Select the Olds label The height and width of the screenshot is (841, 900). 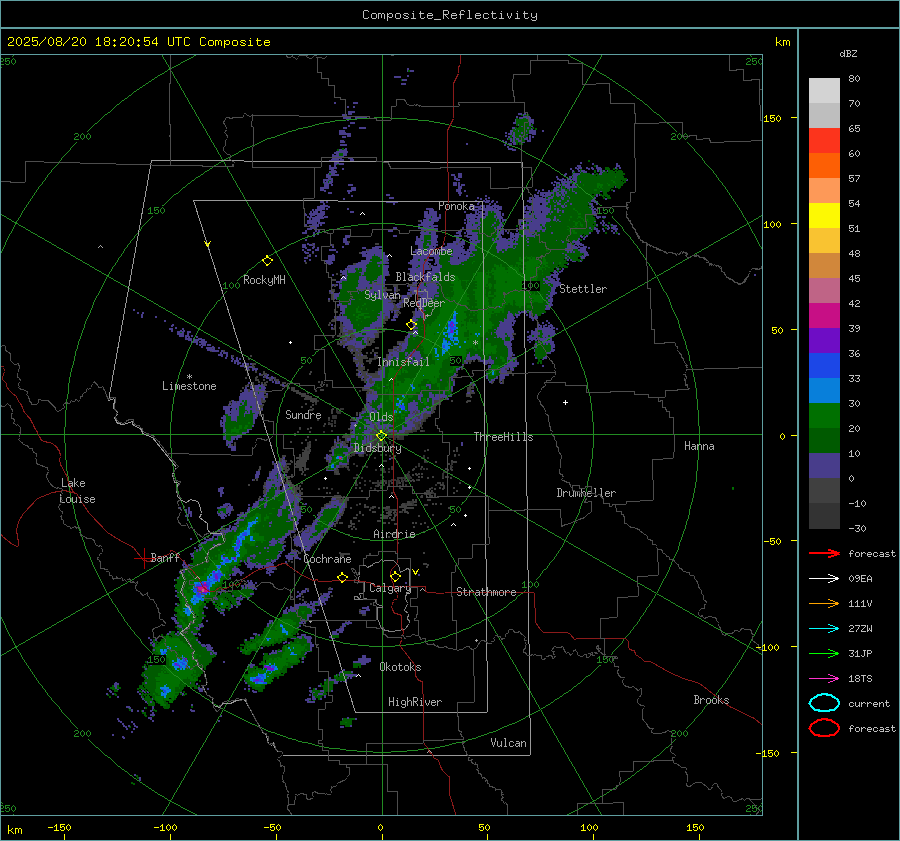[x=381, y=417]
